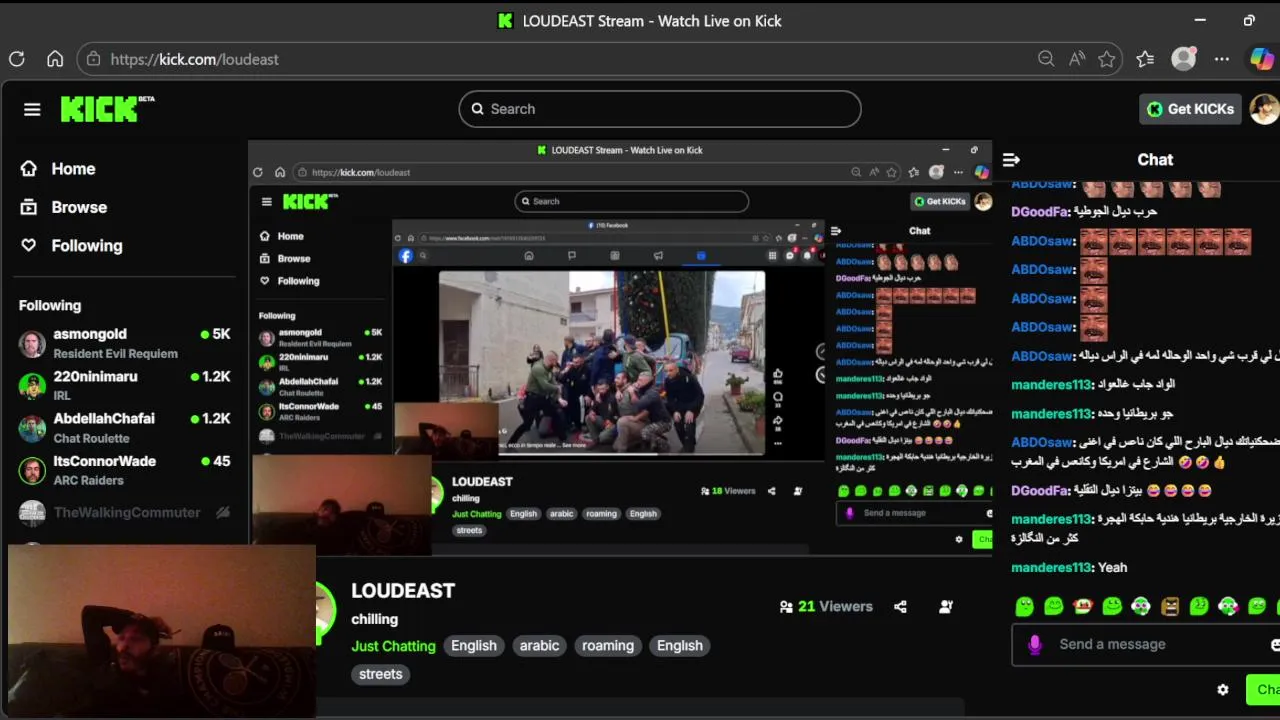Open browser zoom magnifier icon
The image size is (1280, 720).
pos(1046,59)
